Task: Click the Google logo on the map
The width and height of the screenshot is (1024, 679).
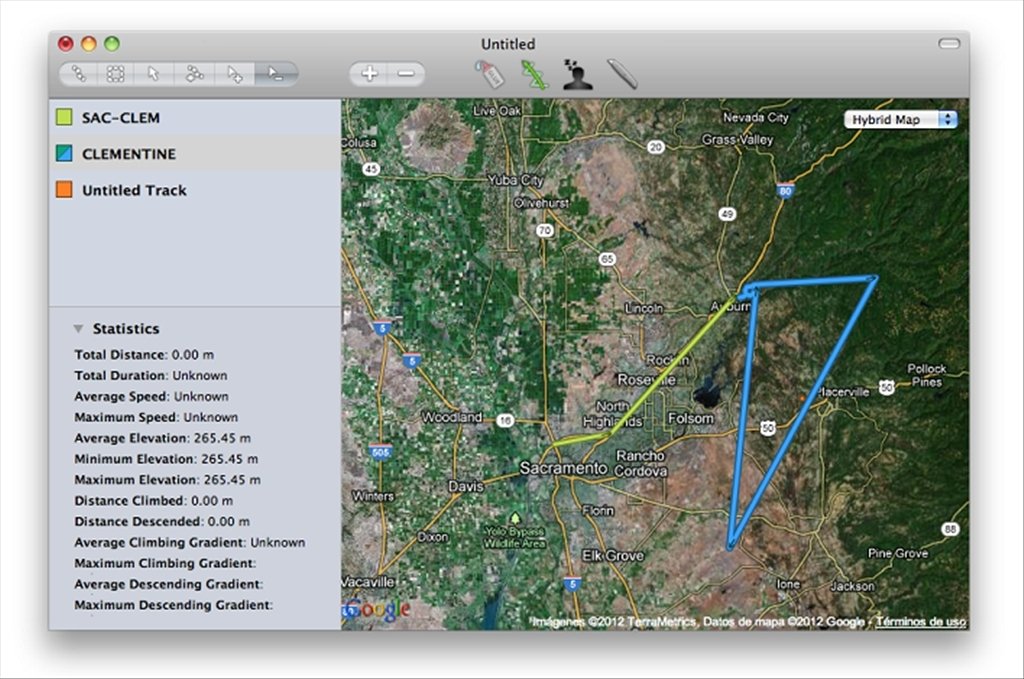Action: point(377,610)
